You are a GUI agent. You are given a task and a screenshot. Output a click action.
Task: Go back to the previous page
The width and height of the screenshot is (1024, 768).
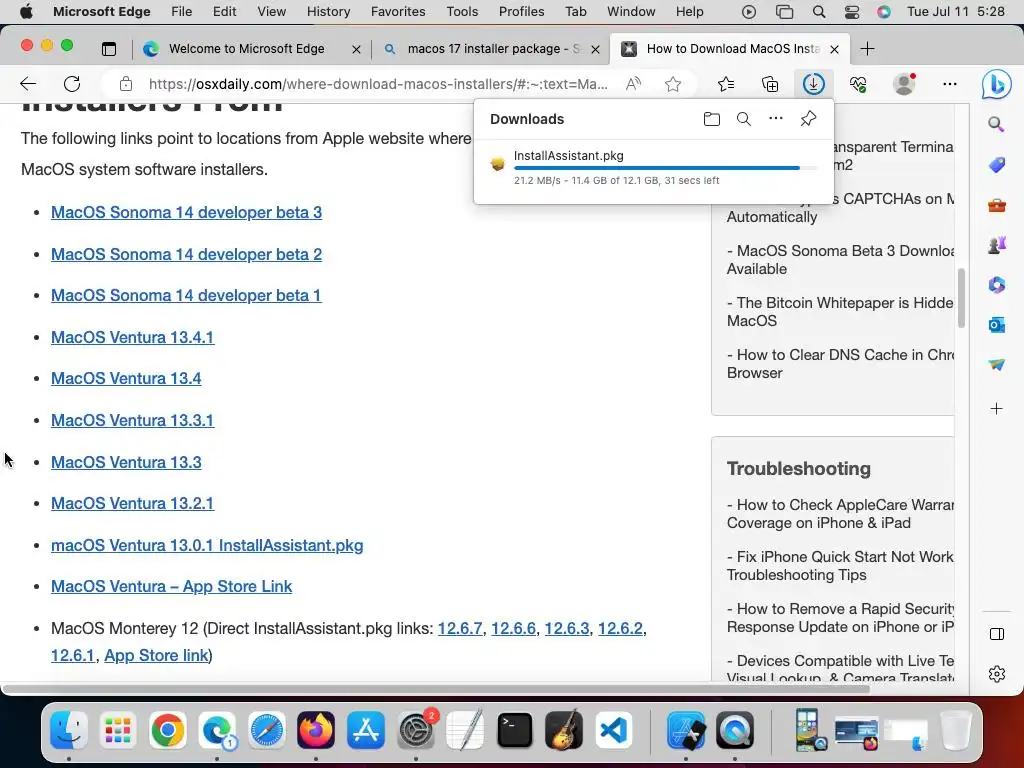28,84
